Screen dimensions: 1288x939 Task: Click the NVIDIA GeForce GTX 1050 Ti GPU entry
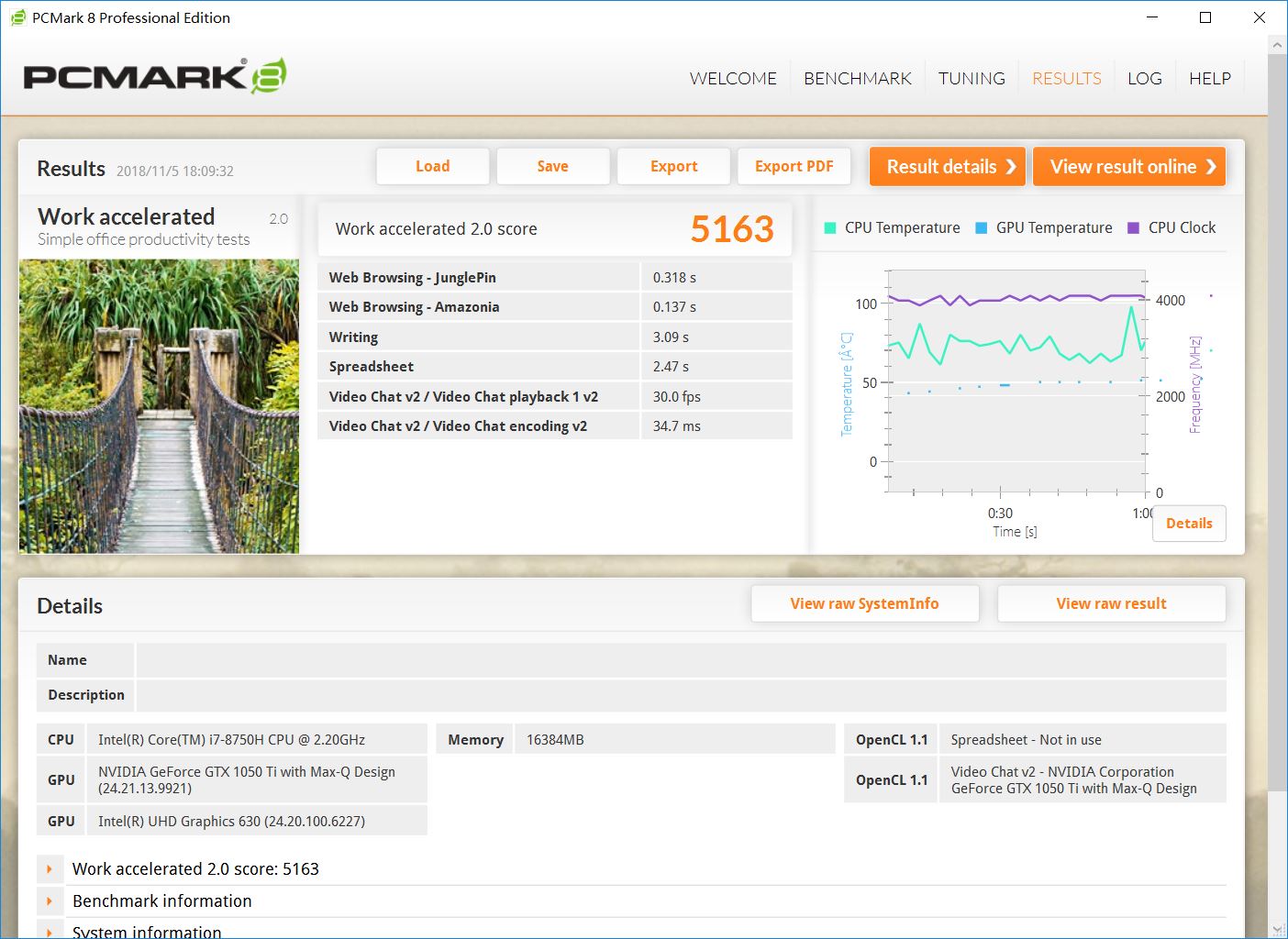(x=257, y=780)
